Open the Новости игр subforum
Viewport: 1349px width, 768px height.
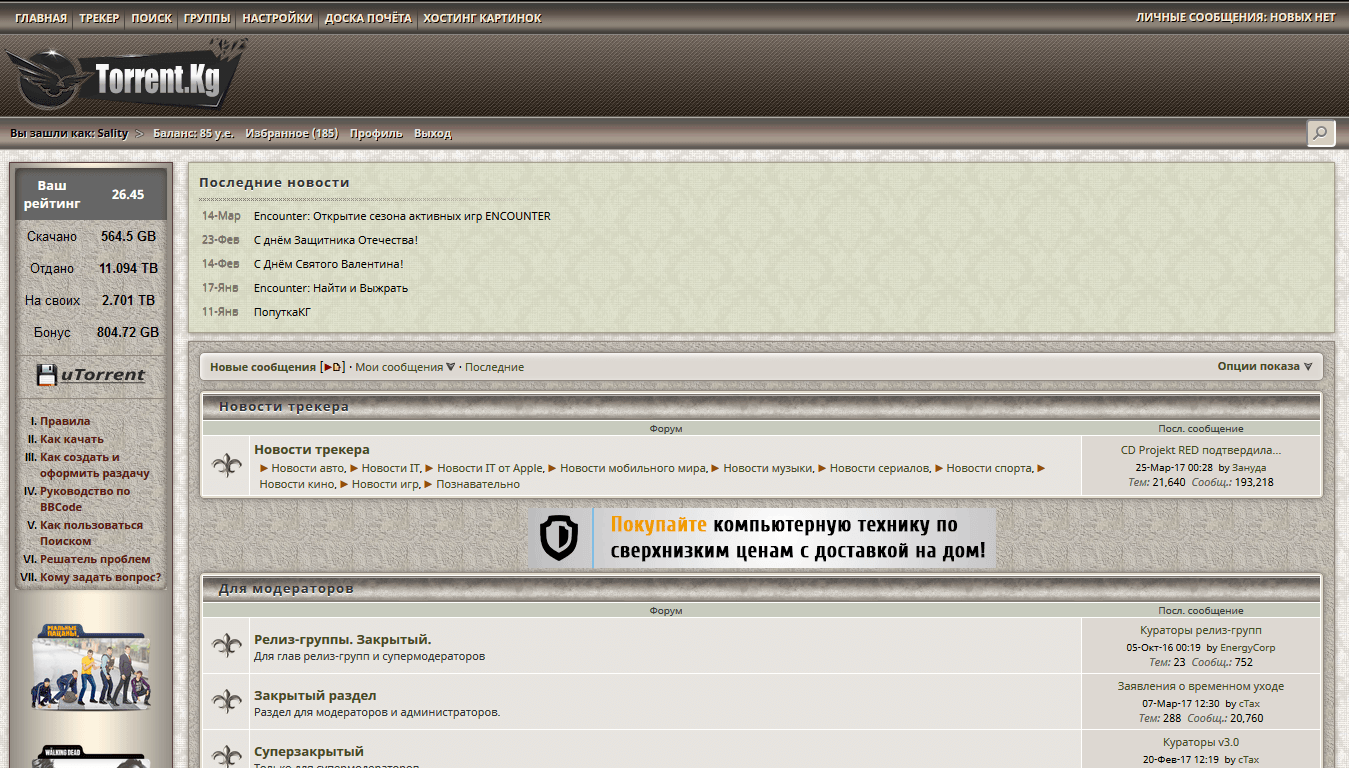[386, 484]
